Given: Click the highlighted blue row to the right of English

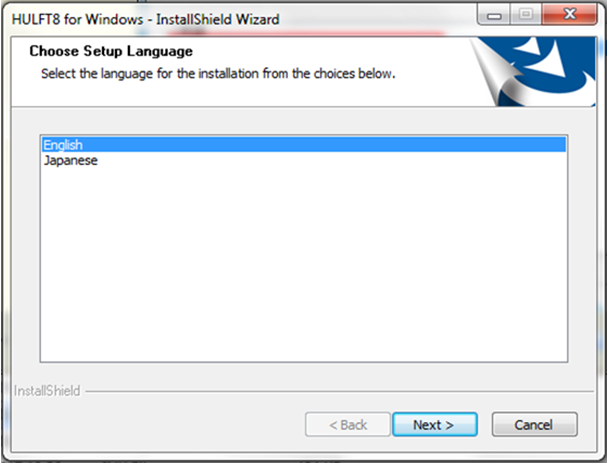Looking at the screenshot, I should (x=324, y=145).
